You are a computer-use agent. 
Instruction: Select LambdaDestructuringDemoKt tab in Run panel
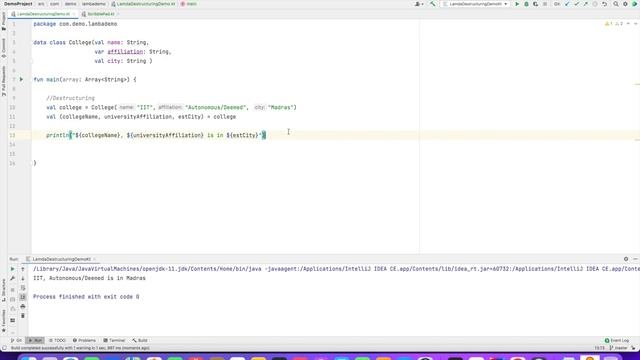[60, 259]
